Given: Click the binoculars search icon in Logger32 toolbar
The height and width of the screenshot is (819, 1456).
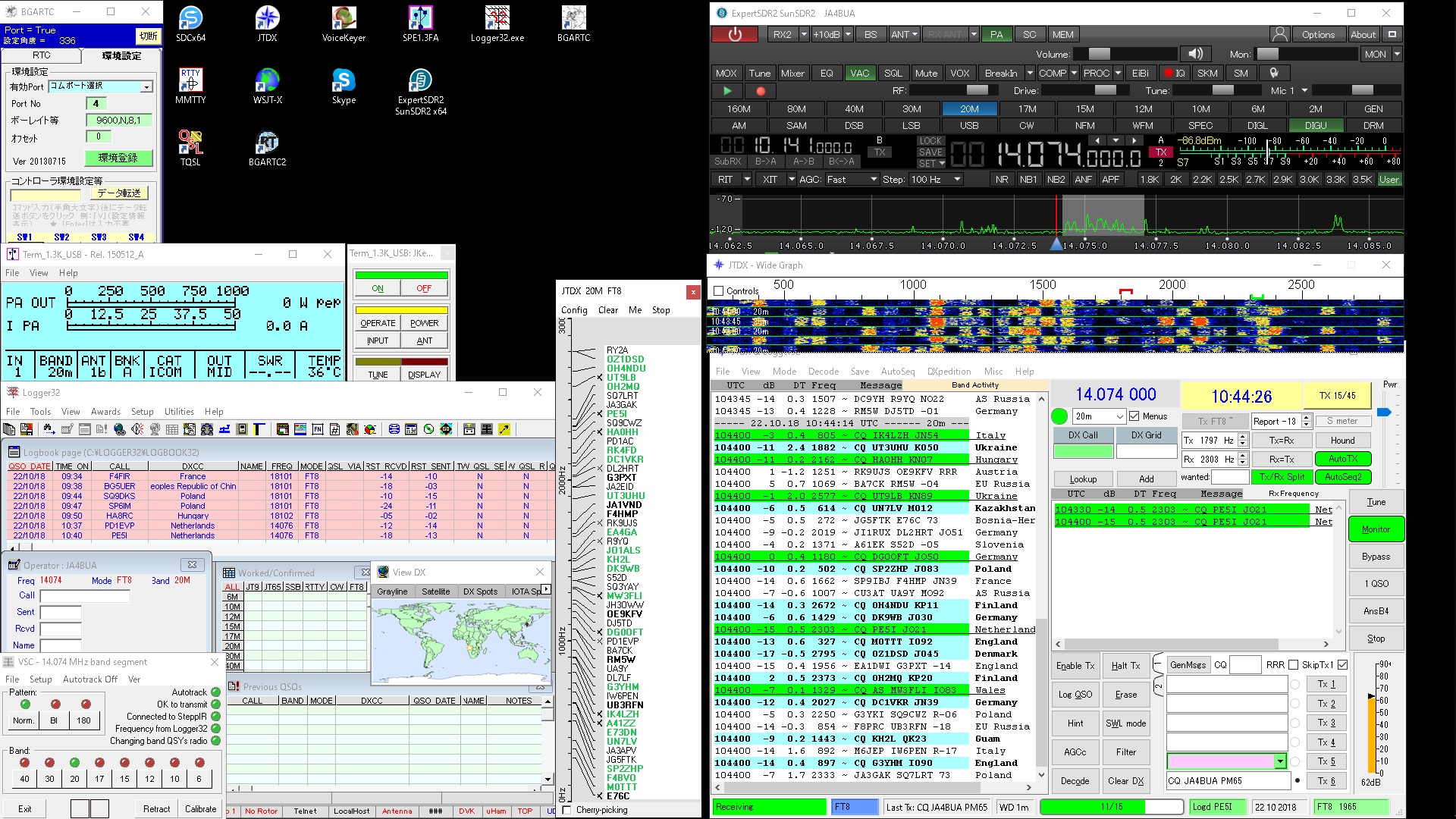Looking at the screenshot, I should pos(49,429).
